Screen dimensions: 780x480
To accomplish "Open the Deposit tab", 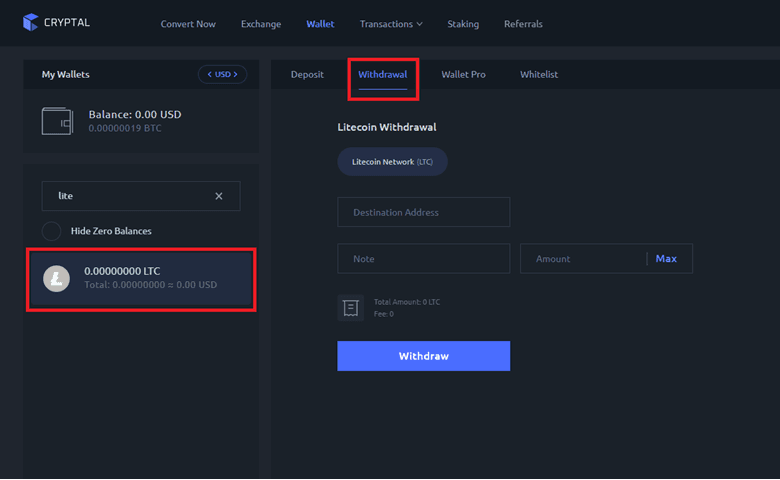I will [307, 75].
